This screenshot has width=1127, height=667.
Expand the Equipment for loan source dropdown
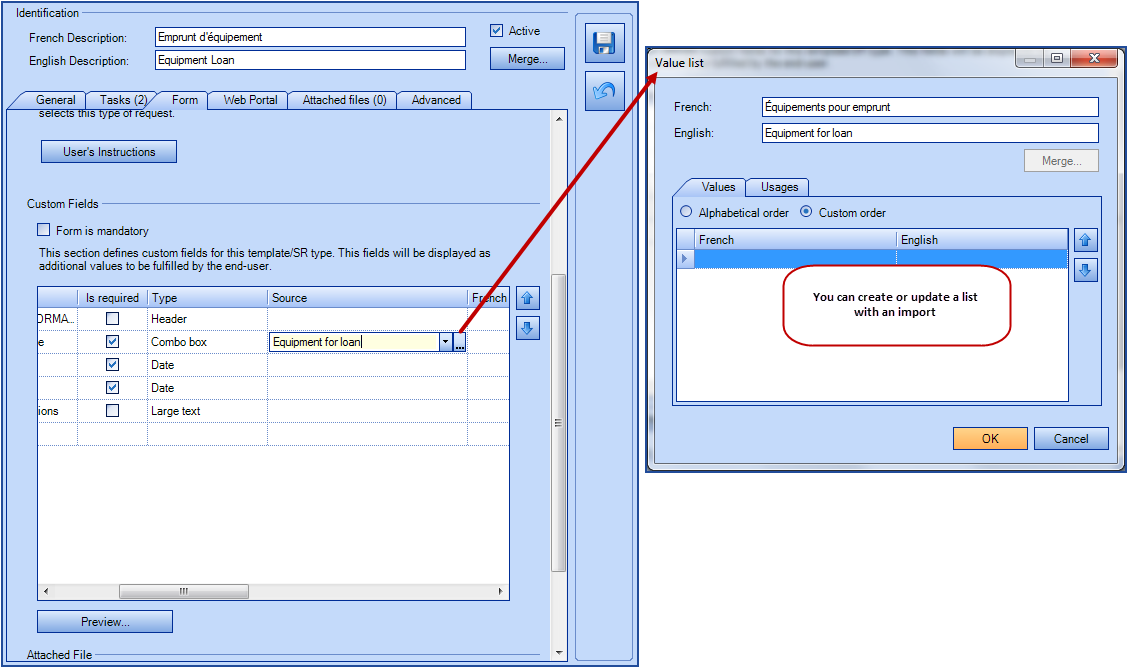click(445, 342)
